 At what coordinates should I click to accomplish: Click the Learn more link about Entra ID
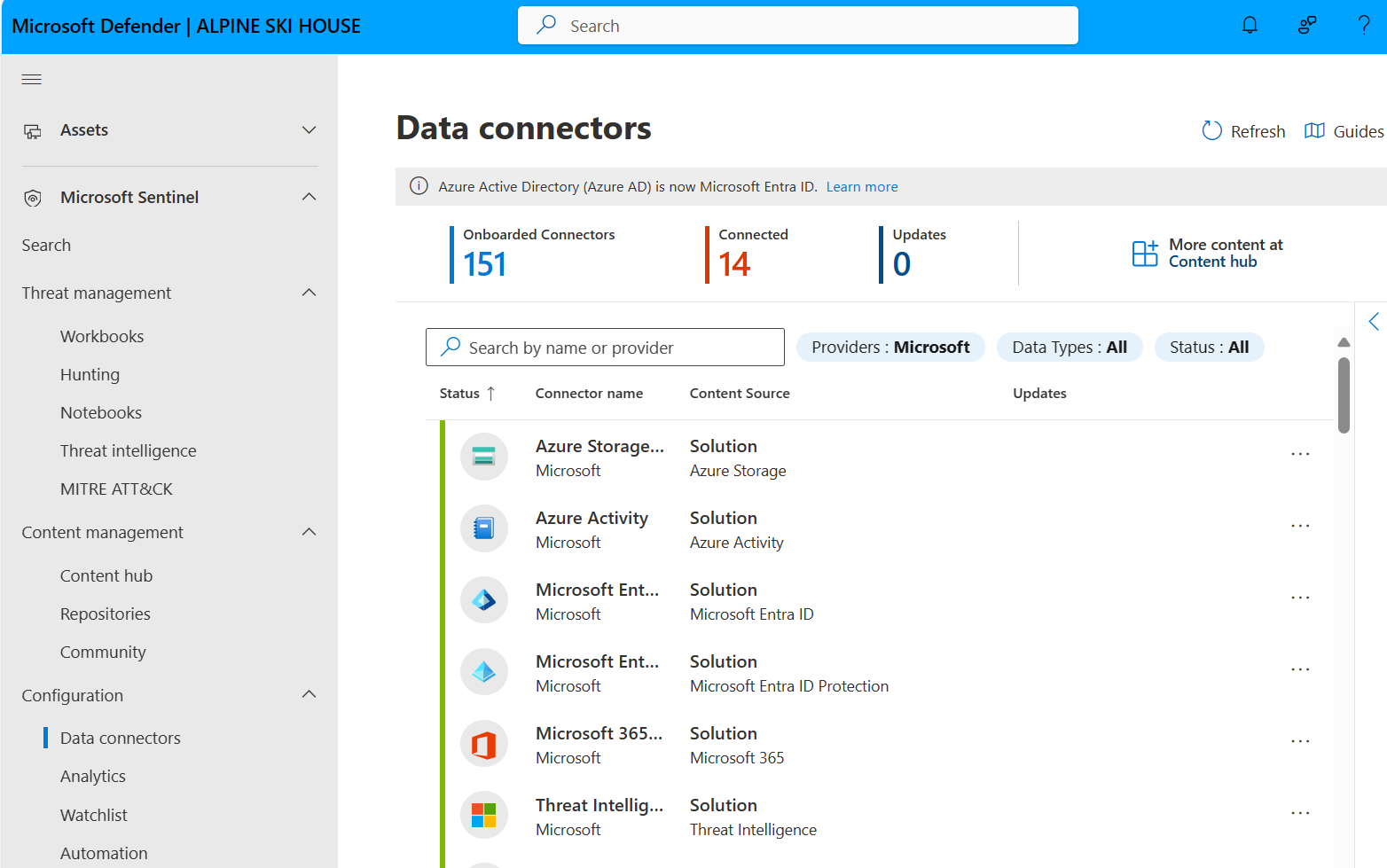click(861, 186)
